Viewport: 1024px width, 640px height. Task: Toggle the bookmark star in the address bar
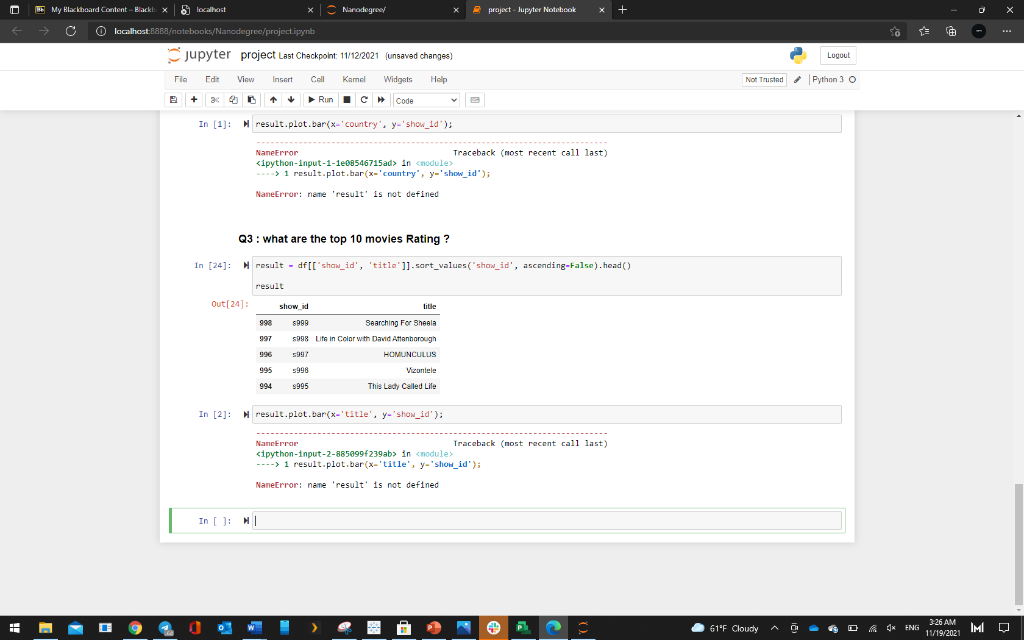(895, 31)
